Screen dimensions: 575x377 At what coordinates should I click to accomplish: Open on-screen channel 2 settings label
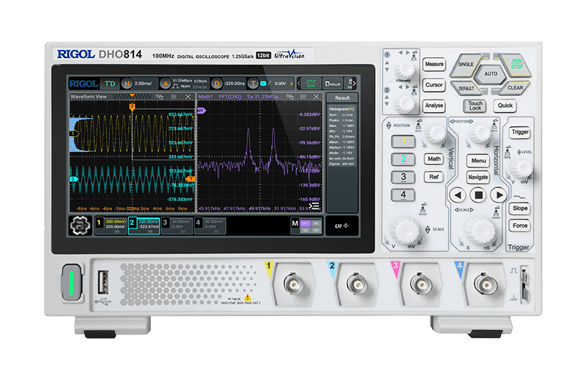coord(144,226)
